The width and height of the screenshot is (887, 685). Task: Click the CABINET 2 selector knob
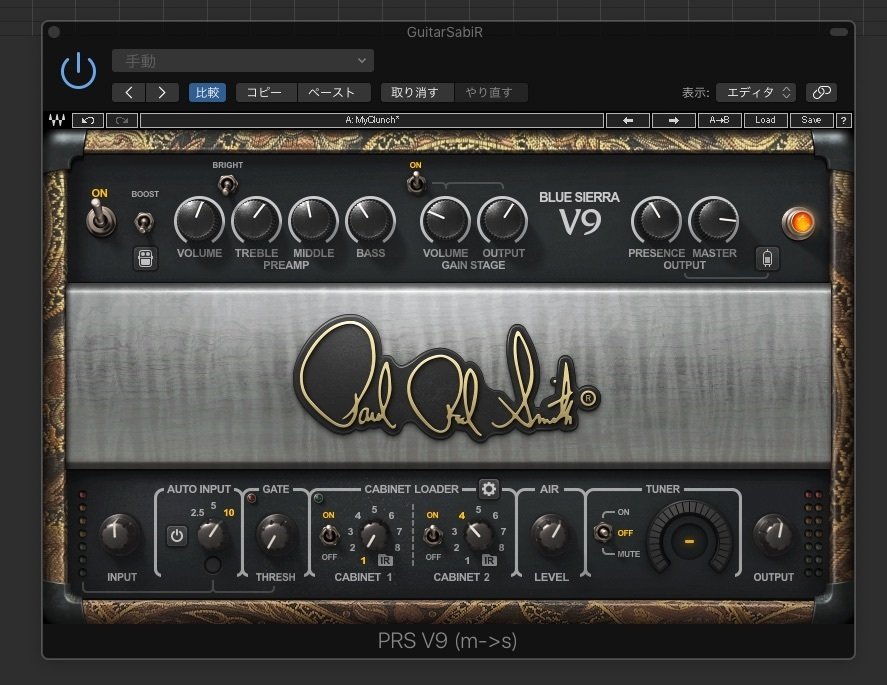click(478, 535)
